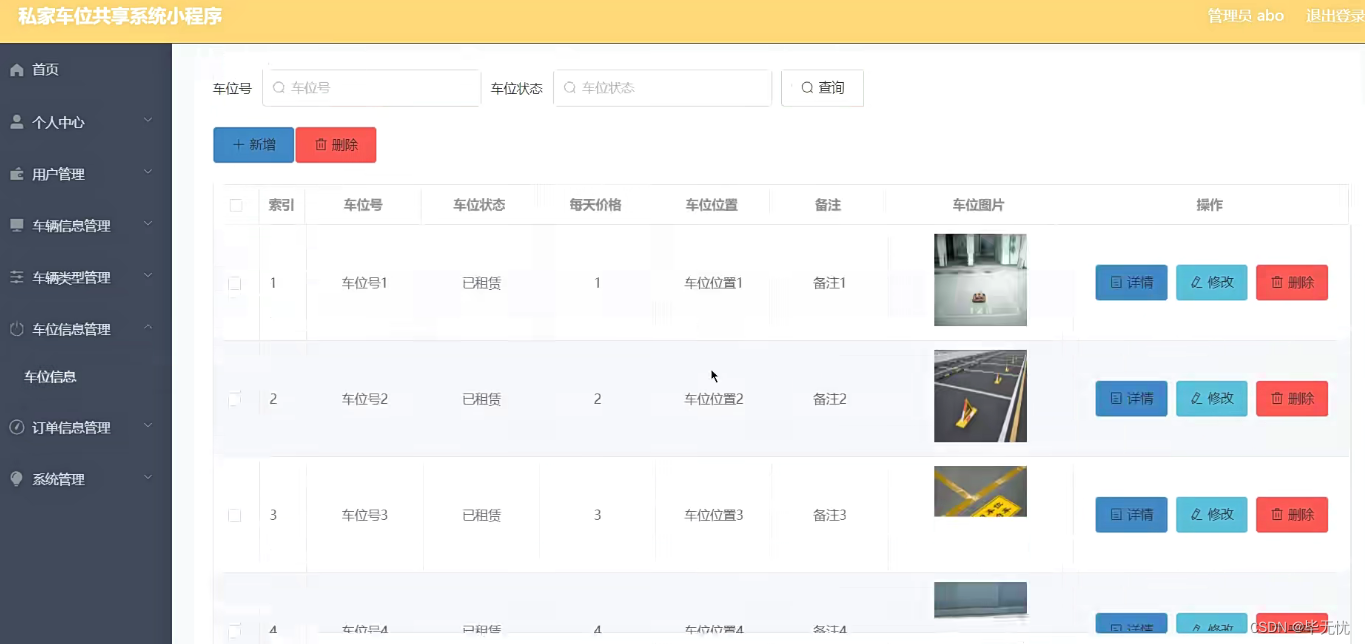Click the cell 备注3
This screenshot has width=1365, height=644.
click(x=830, y=515)
